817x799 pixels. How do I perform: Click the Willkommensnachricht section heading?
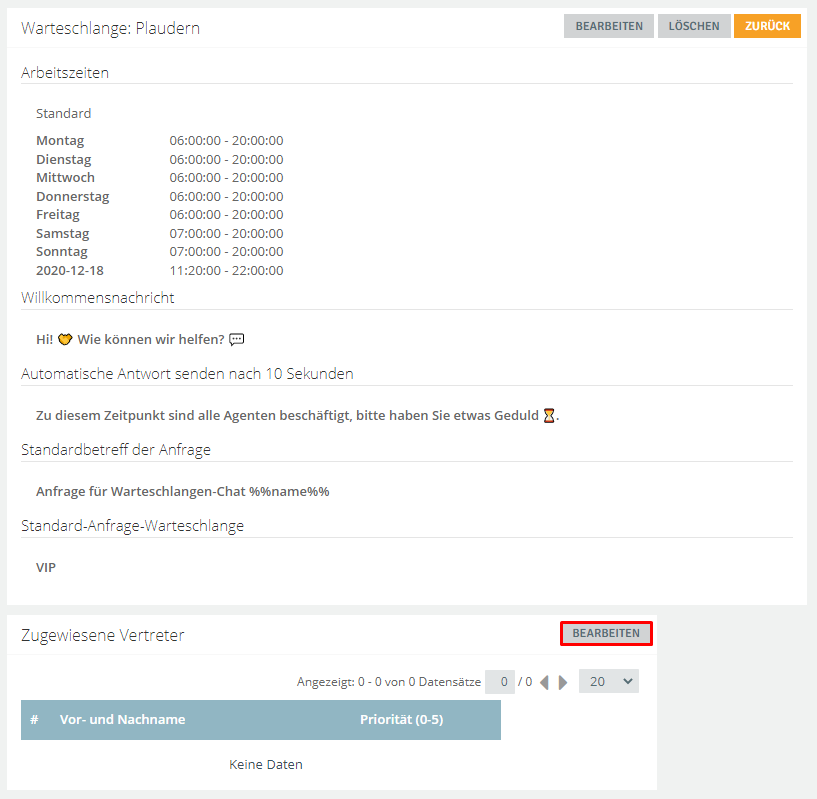pyautogui.click(x=97, y=298)
